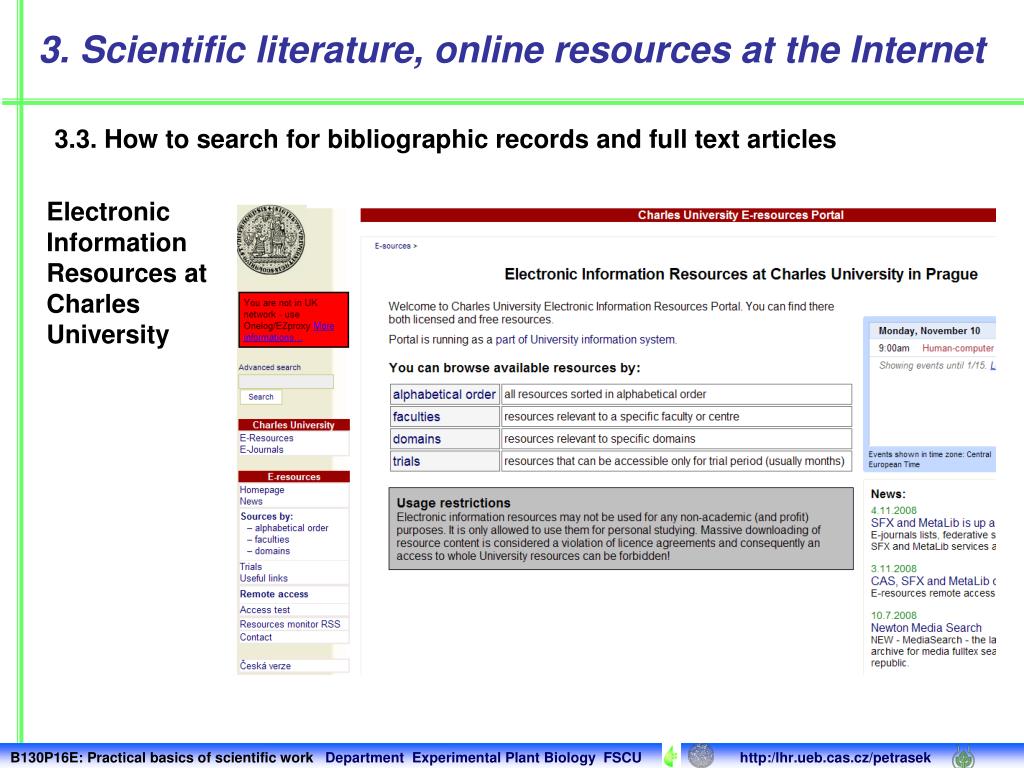Open the Remote access sidebar link
Screen dimensions: 1024x768
(274, 594)
